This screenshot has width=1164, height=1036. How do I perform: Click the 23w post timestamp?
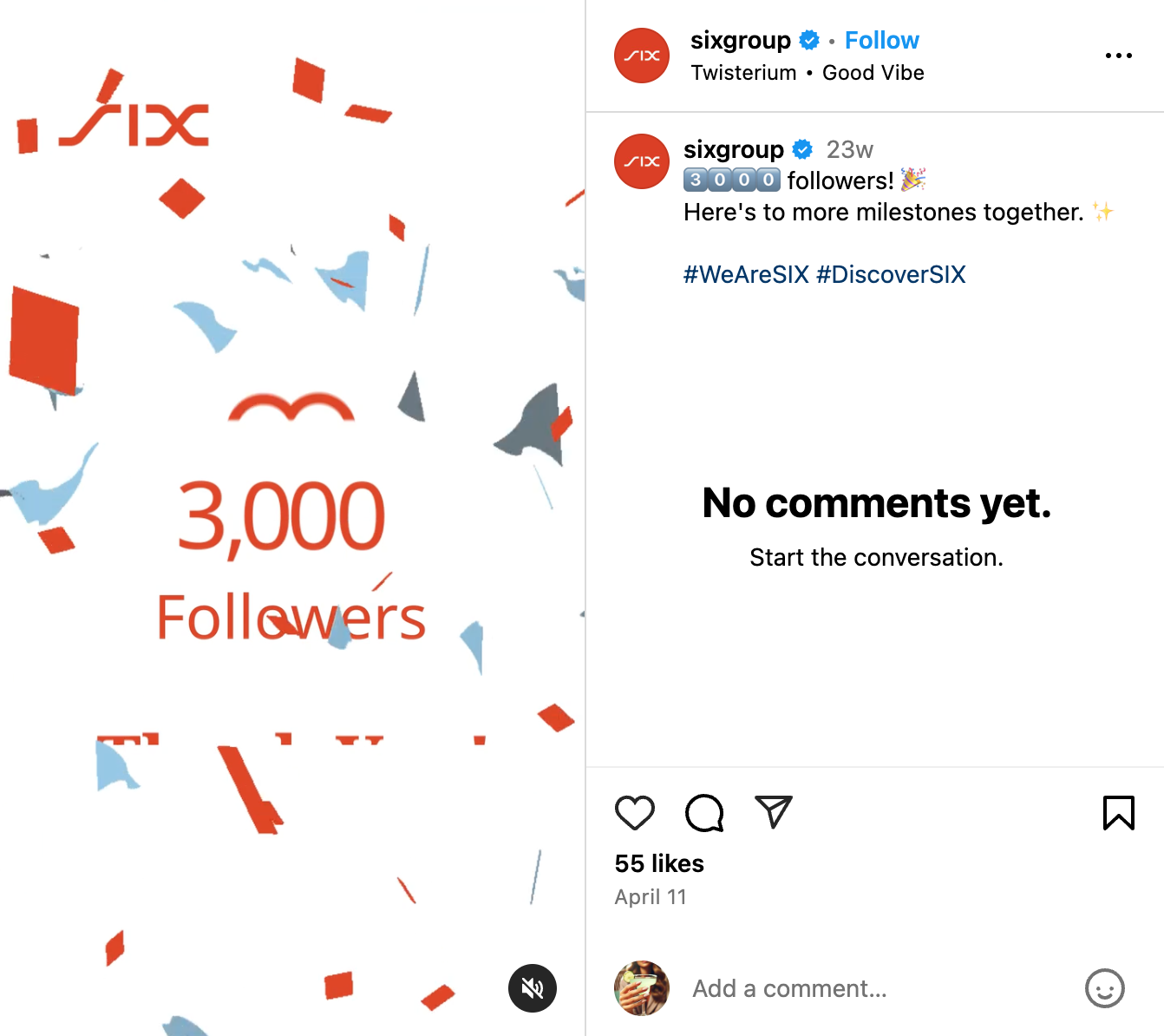click(x=850, y=149)
